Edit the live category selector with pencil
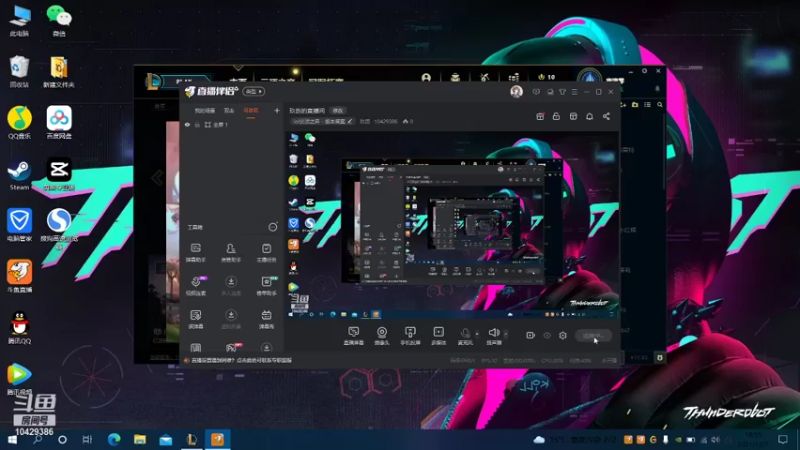800x450 pixels. click(x=322, y=121)
